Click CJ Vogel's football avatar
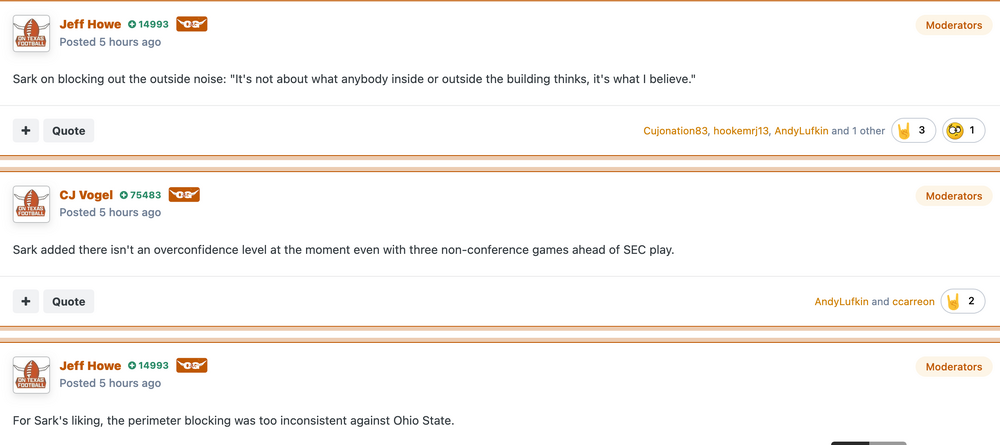 31,204
